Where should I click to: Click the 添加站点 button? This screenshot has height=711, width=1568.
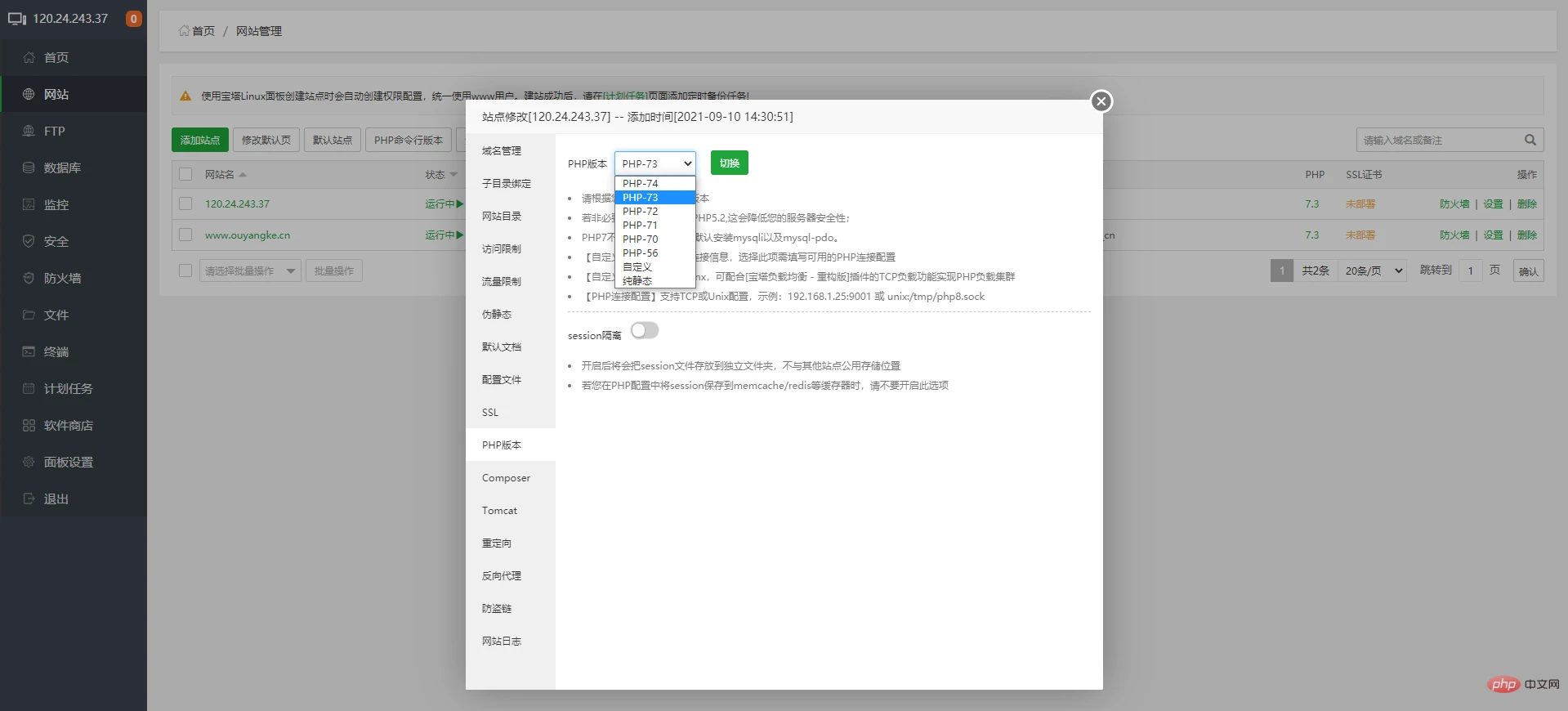200,140
